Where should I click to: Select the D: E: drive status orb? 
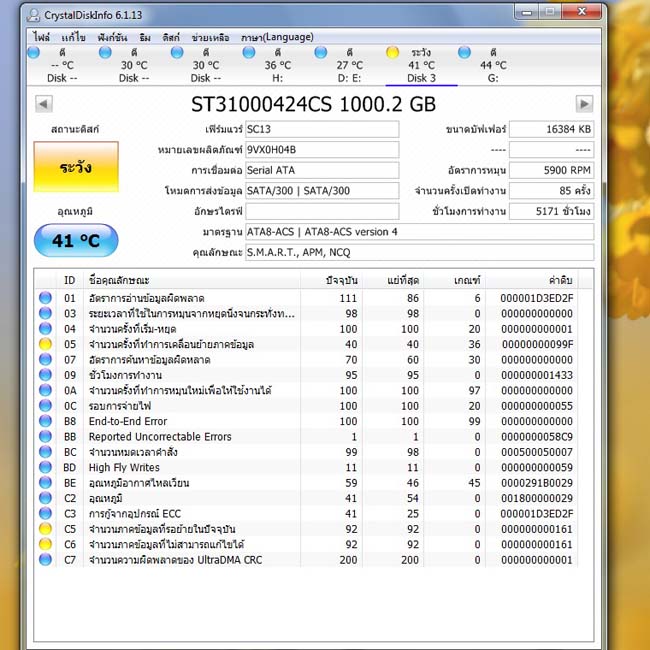click(x=320, y=52)
